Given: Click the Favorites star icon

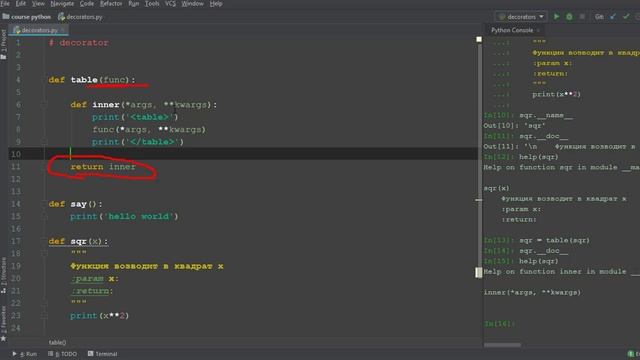Looking at the screenshot, I should pos(4,338).
